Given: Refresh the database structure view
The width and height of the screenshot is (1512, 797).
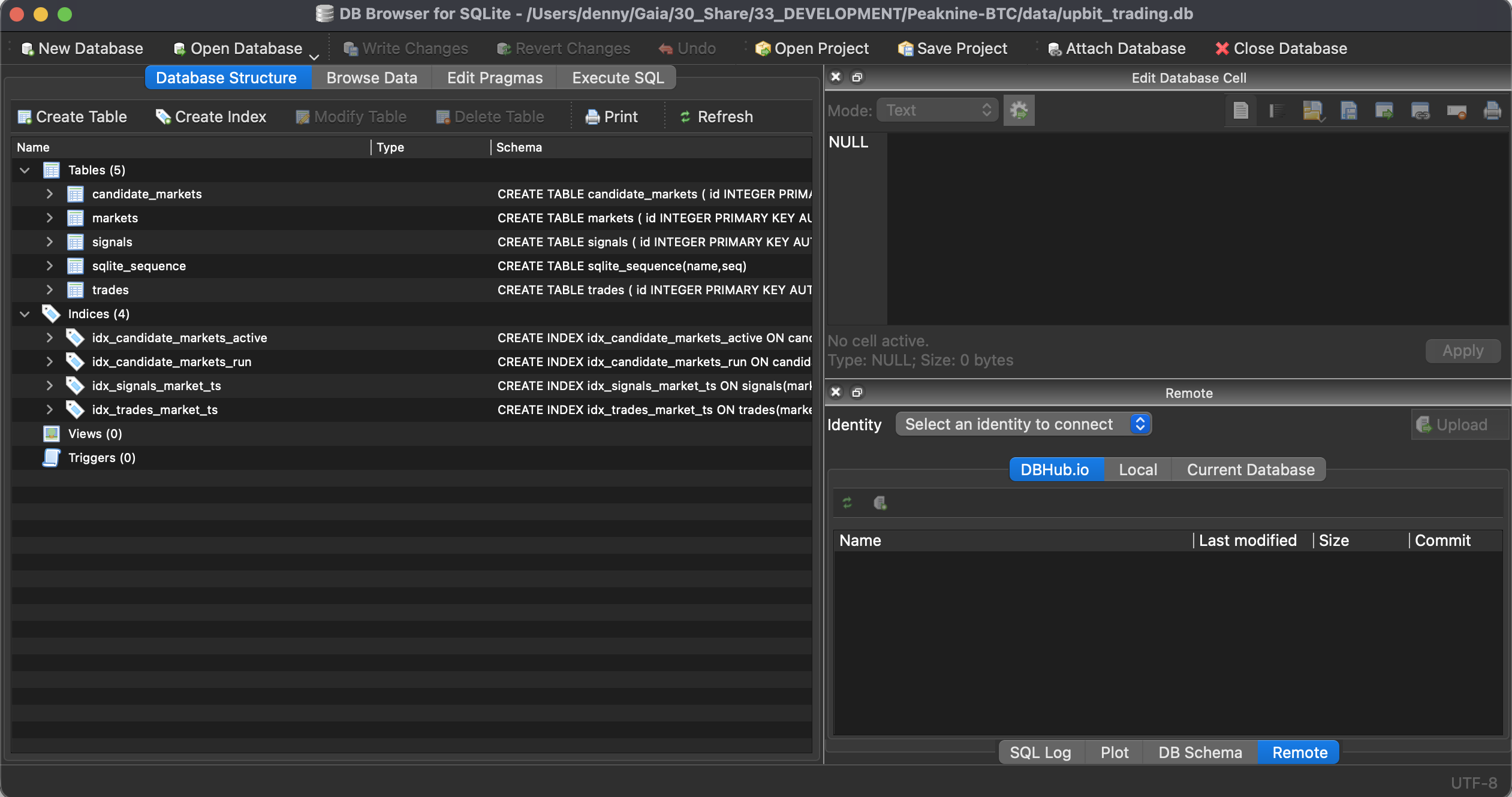Looking at the screenshot, I should (716, 116).
